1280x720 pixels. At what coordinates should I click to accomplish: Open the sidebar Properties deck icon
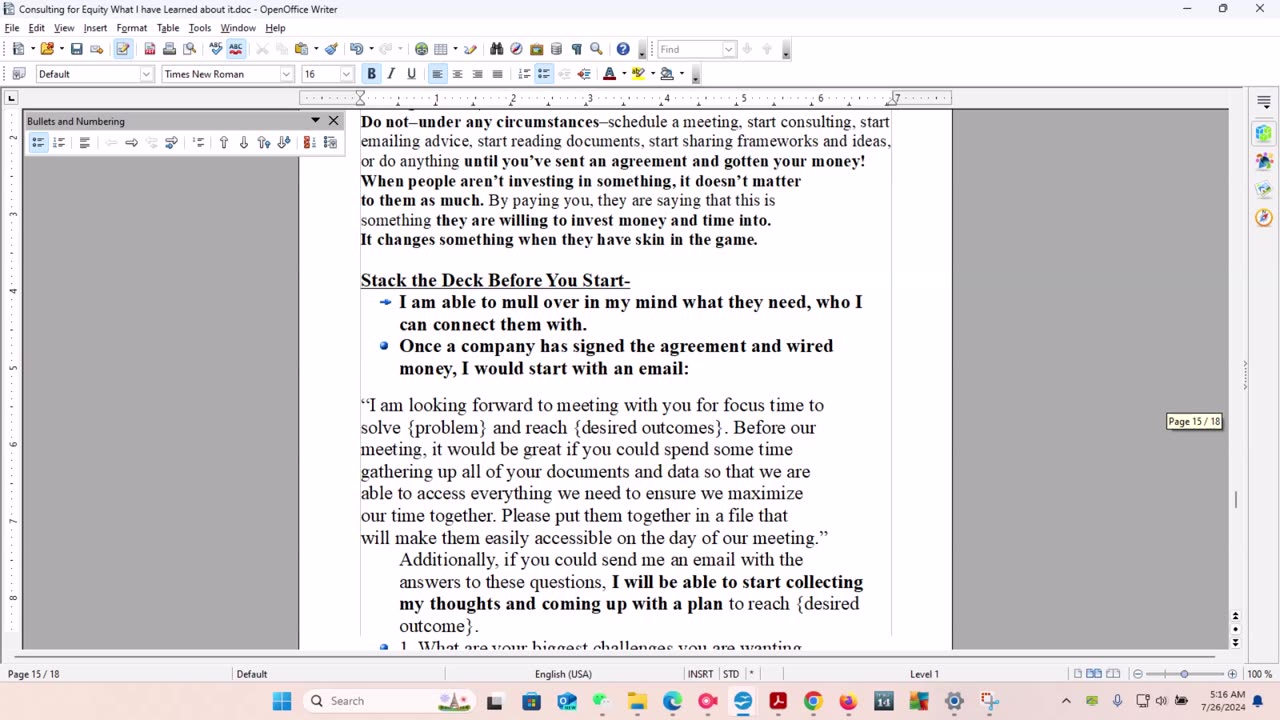1264,133
